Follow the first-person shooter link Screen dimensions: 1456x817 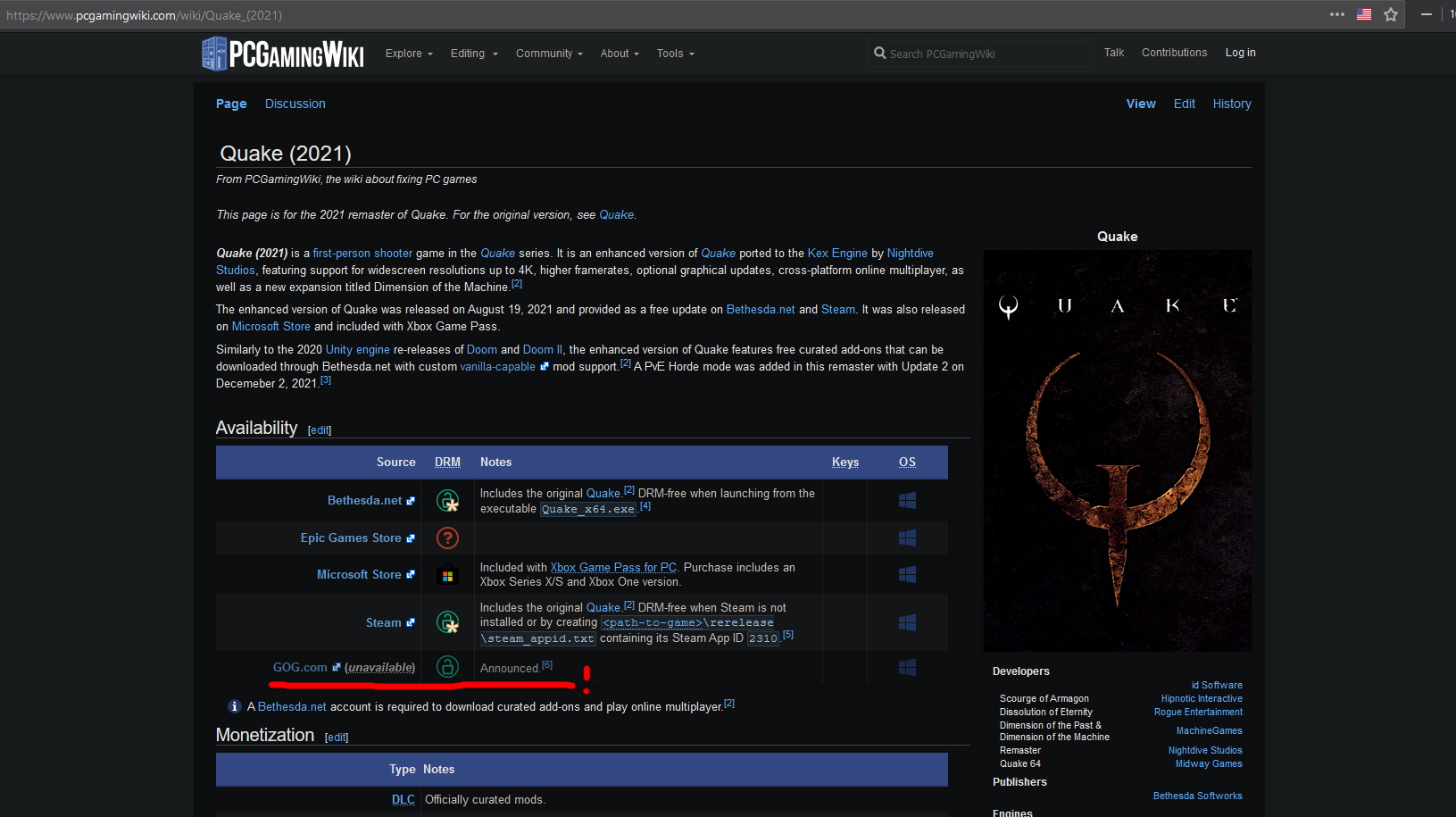362,253
